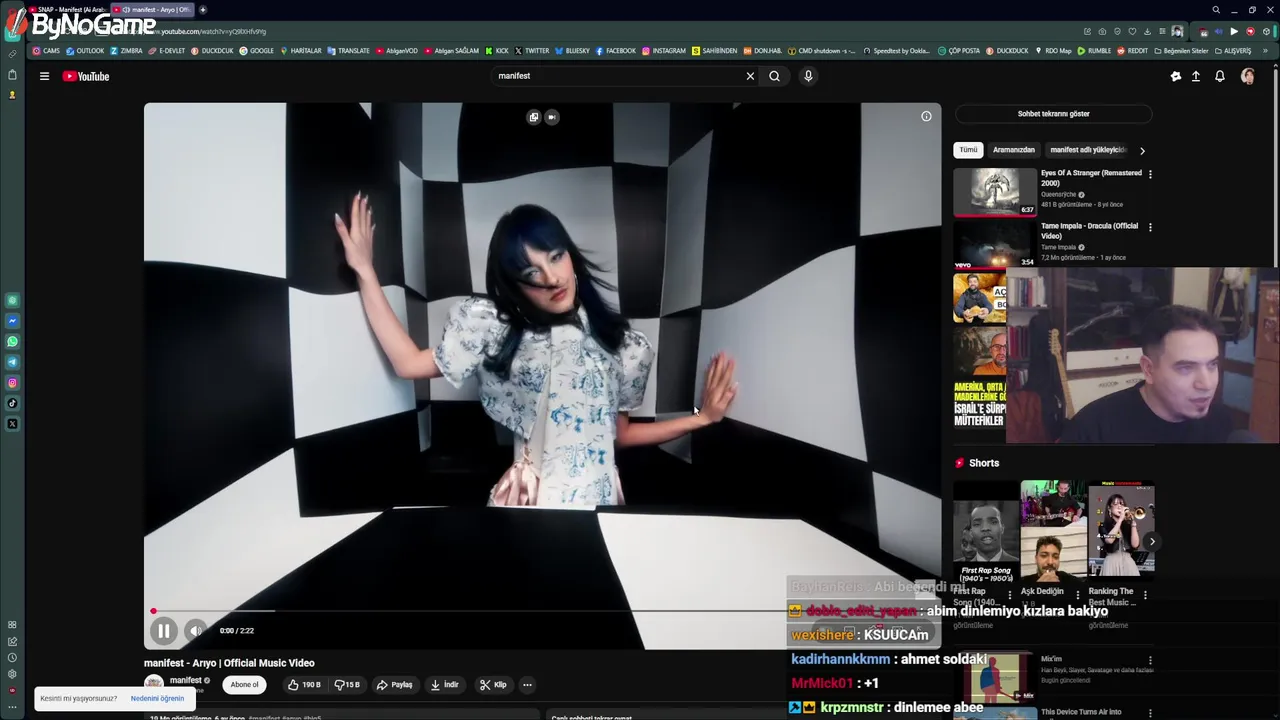Open Tame Impala - Dracula video title
Screen dimensions: 1280x720
1089,231
